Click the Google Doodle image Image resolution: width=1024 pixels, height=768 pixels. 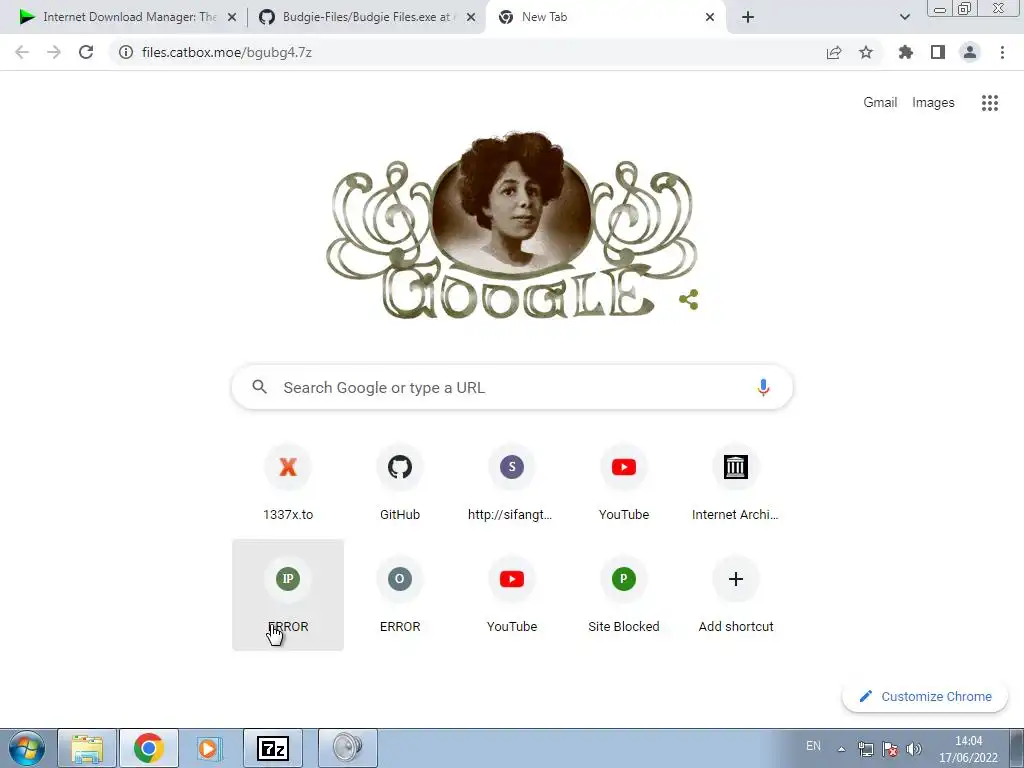click(x=511, y=225)
